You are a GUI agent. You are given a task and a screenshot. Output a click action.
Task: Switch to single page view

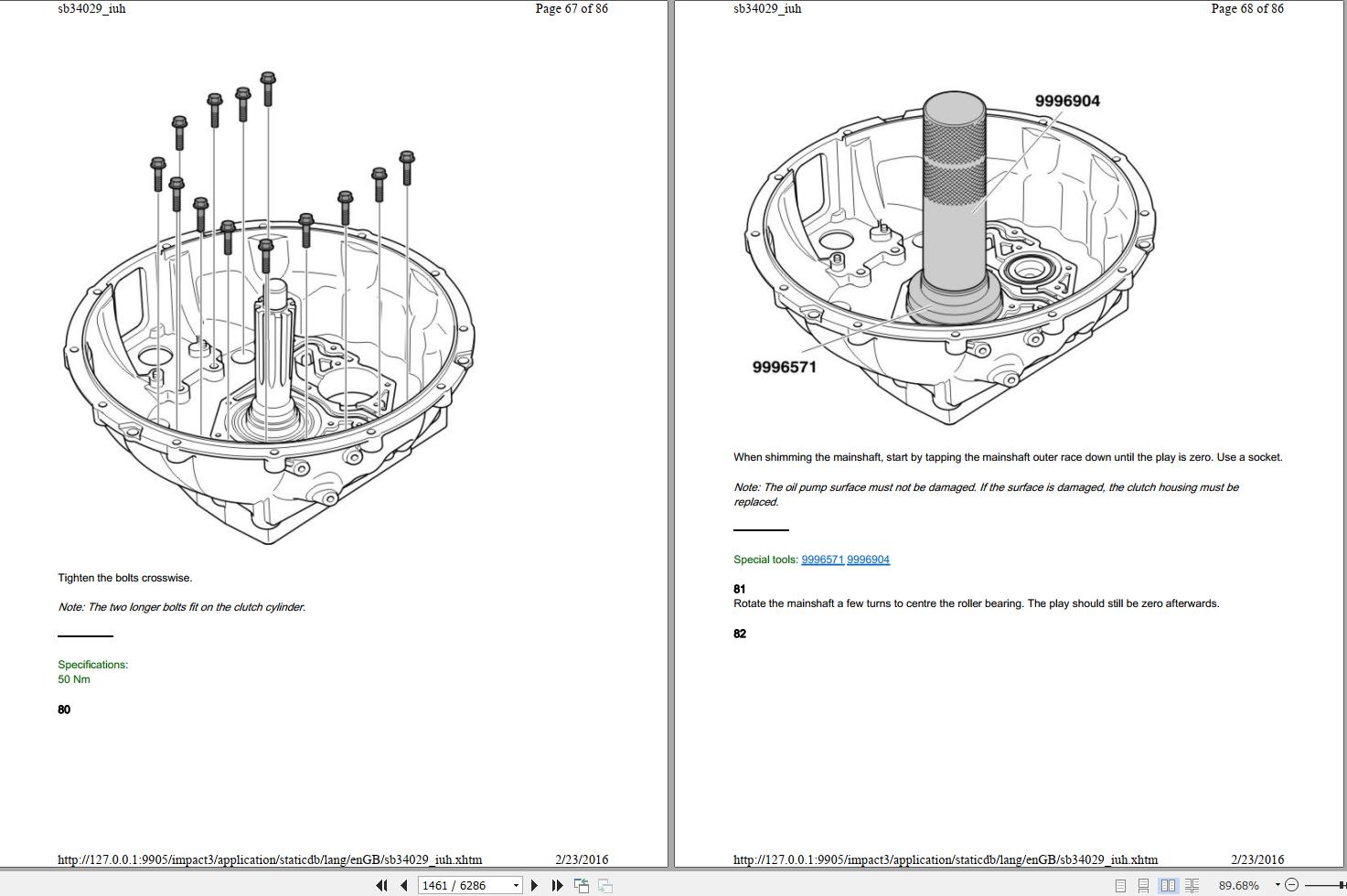[1120, 885]
